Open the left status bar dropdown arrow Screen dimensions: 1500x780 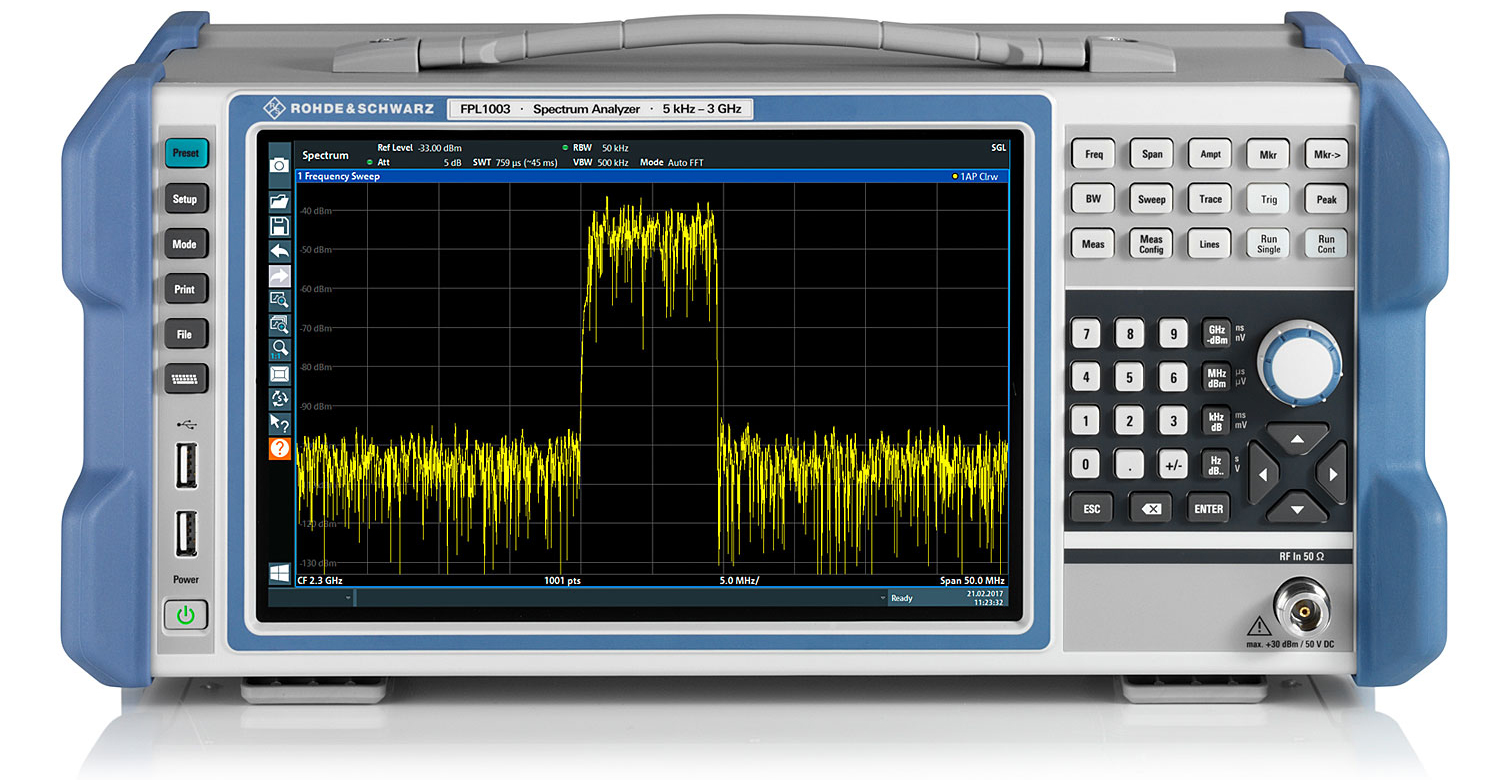coord(347,597)
